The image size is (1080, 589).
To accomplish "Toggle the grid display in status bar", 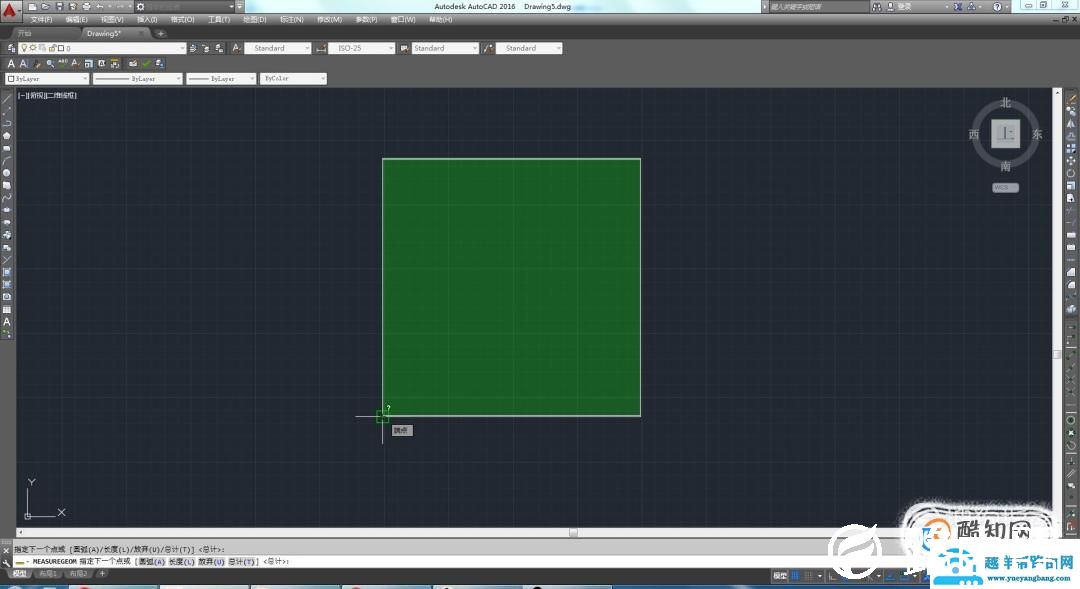I will pos(796,576).
